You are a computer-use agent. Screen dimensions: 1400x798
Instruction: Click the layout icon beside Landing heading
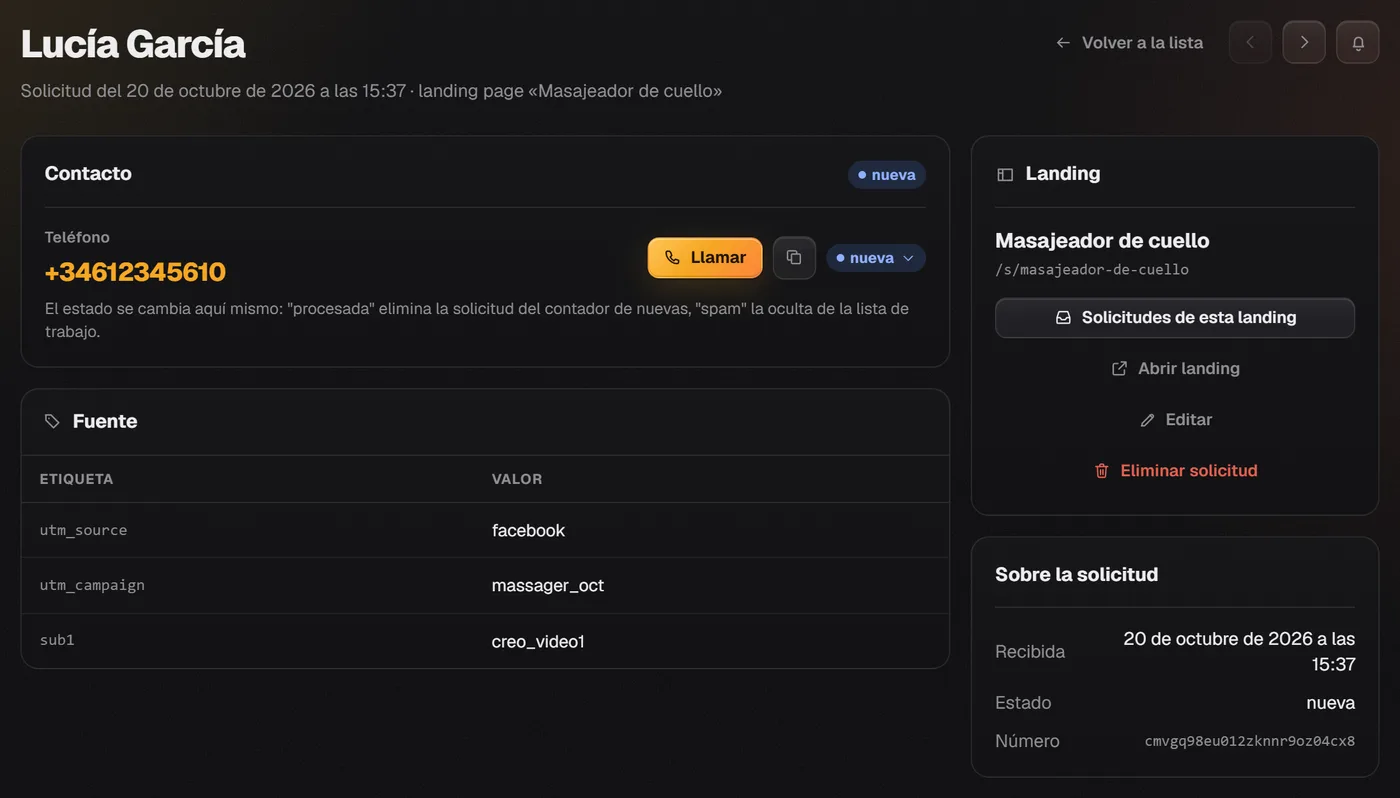tap(1005, 175)
